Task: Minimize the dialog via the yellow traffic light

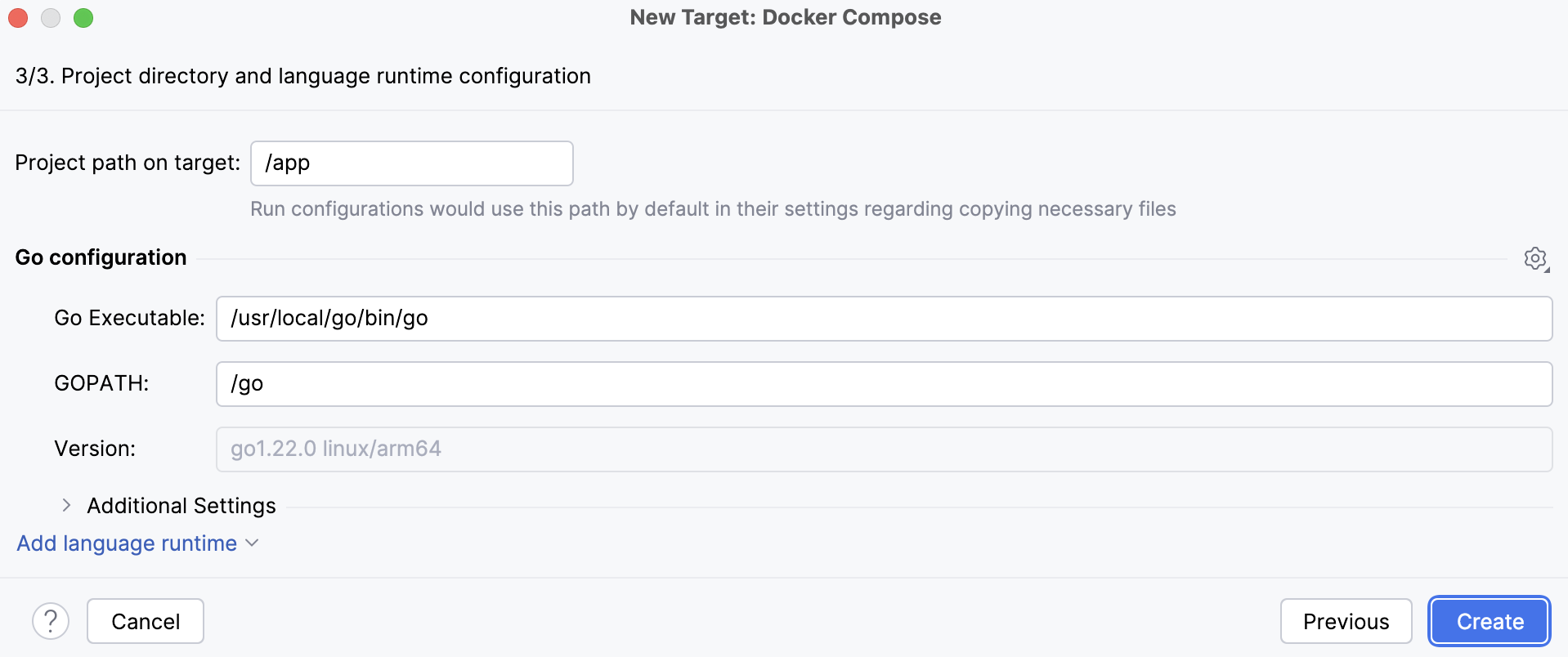Action: (x=51, y=17)
